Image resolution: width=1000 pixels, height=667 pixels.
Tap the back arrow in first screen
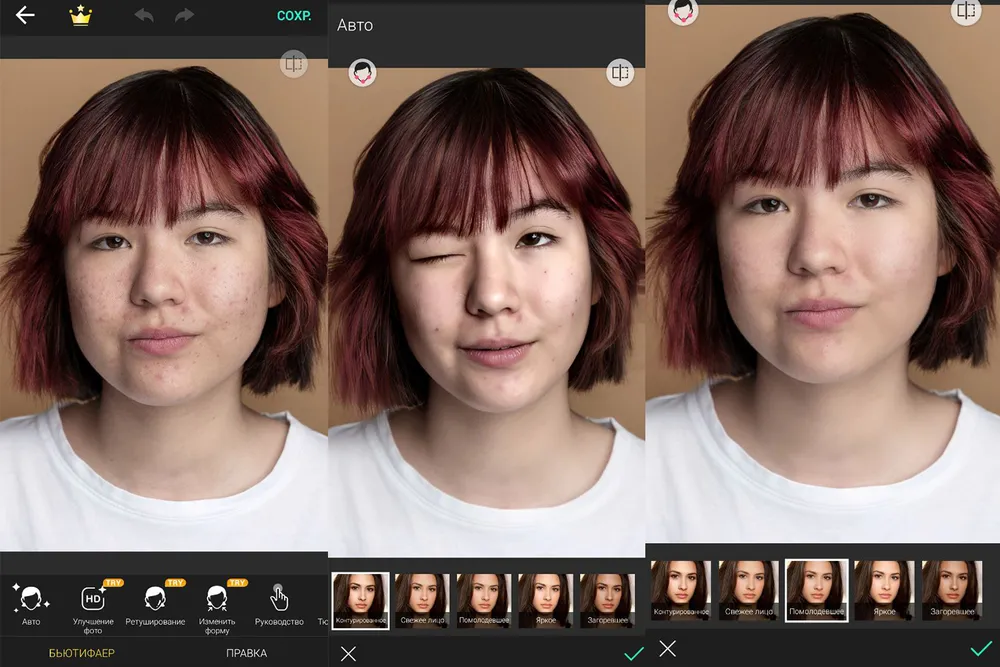pos(26,15)
